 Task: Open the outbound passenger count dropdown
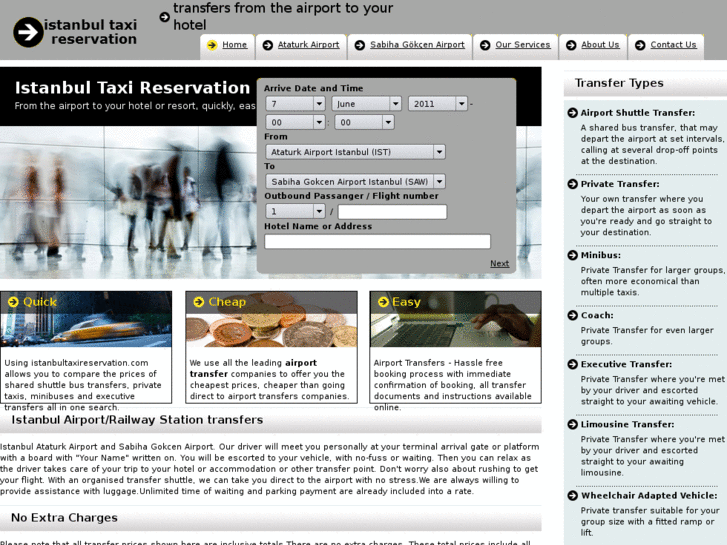pyautogui.click(x=295, y=212)
